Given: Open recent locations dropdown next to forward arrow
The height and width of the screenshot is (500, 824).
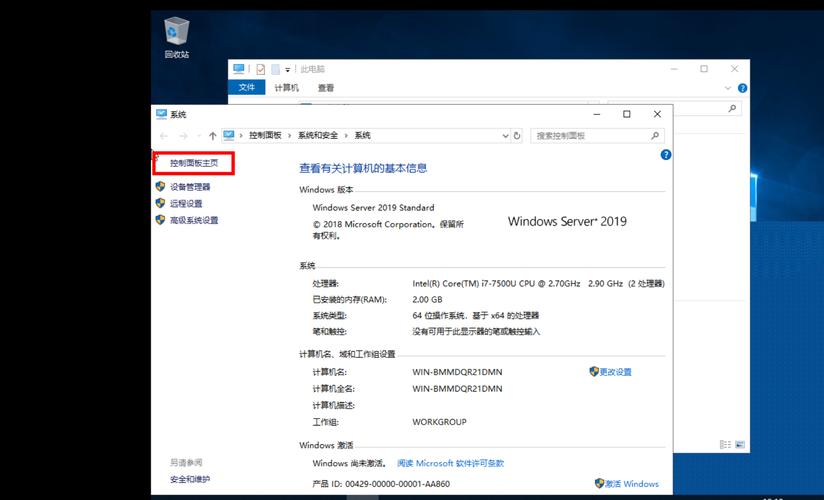Looking at the screenshot, I should (199, 136).
